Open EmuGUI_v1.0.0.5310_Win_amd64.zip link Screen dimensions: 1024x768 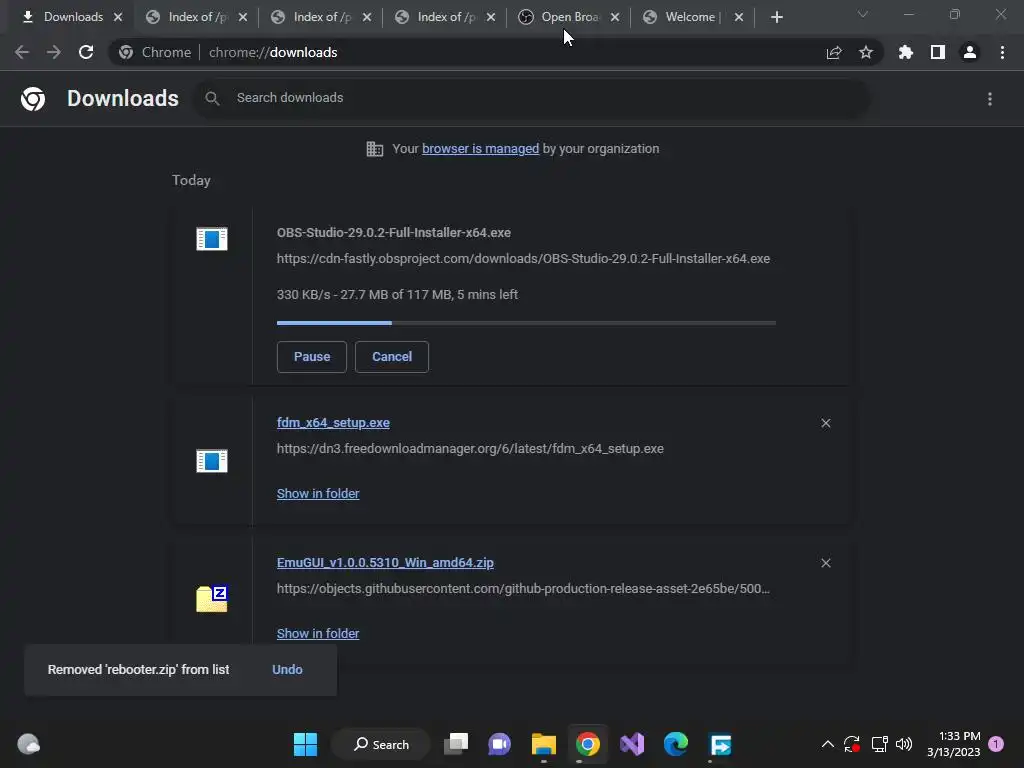click(385, 563)
